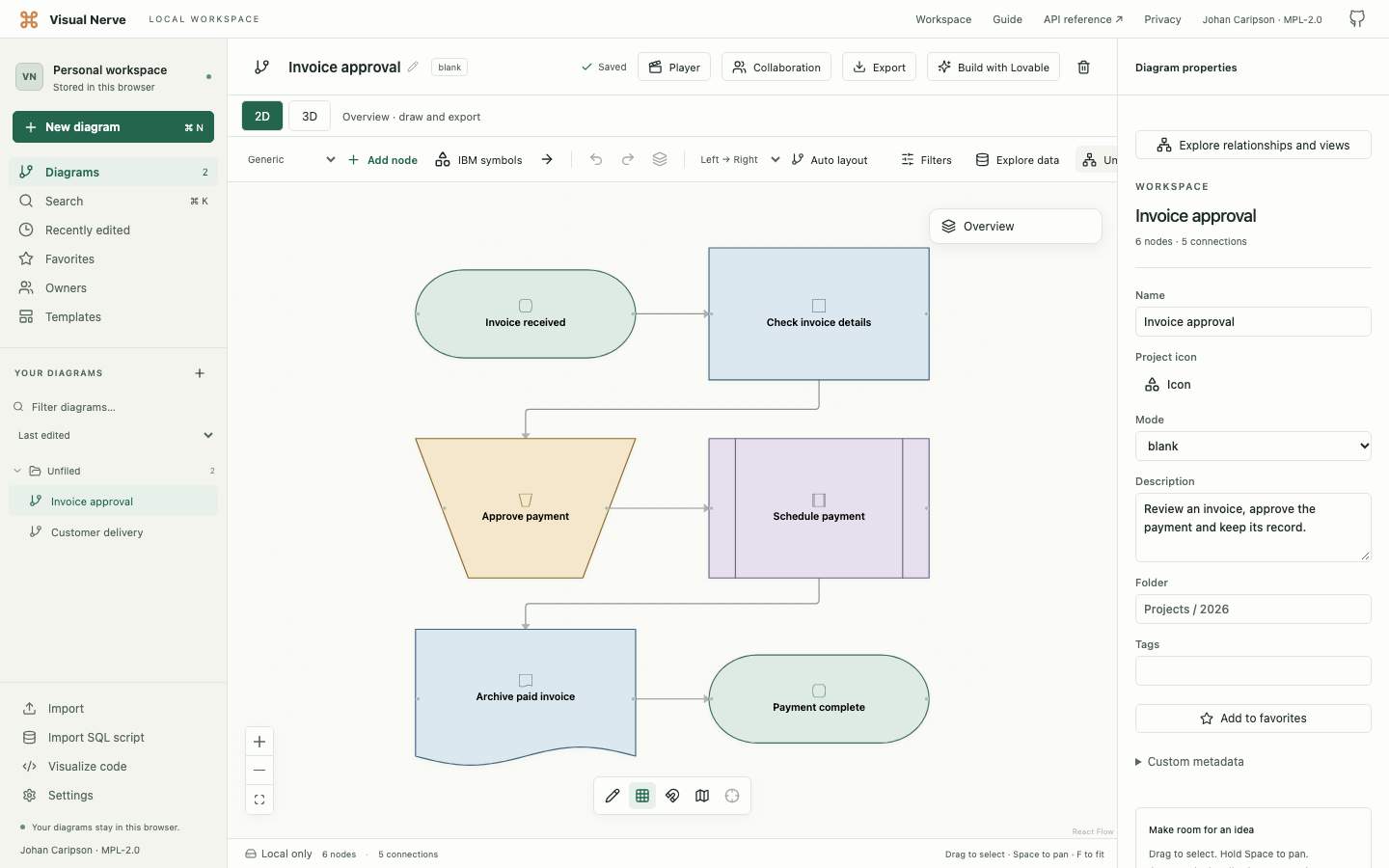Viewport: 1389px width, 868px height.
Task: Click the map icon in canvas toolbar
Action: pos(702,796)
